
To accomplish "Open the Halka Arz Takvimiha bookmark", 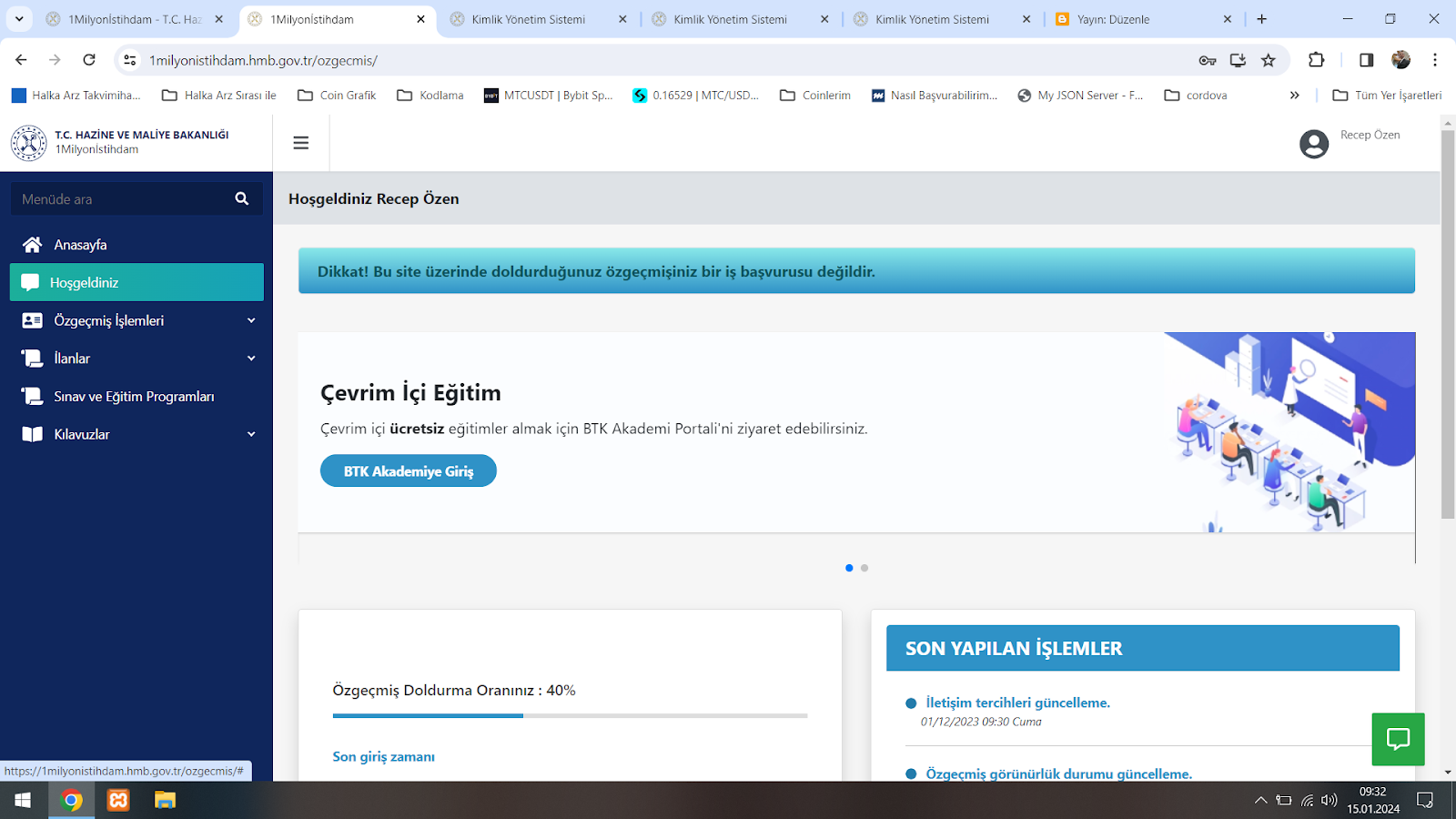I will point(76,96).
